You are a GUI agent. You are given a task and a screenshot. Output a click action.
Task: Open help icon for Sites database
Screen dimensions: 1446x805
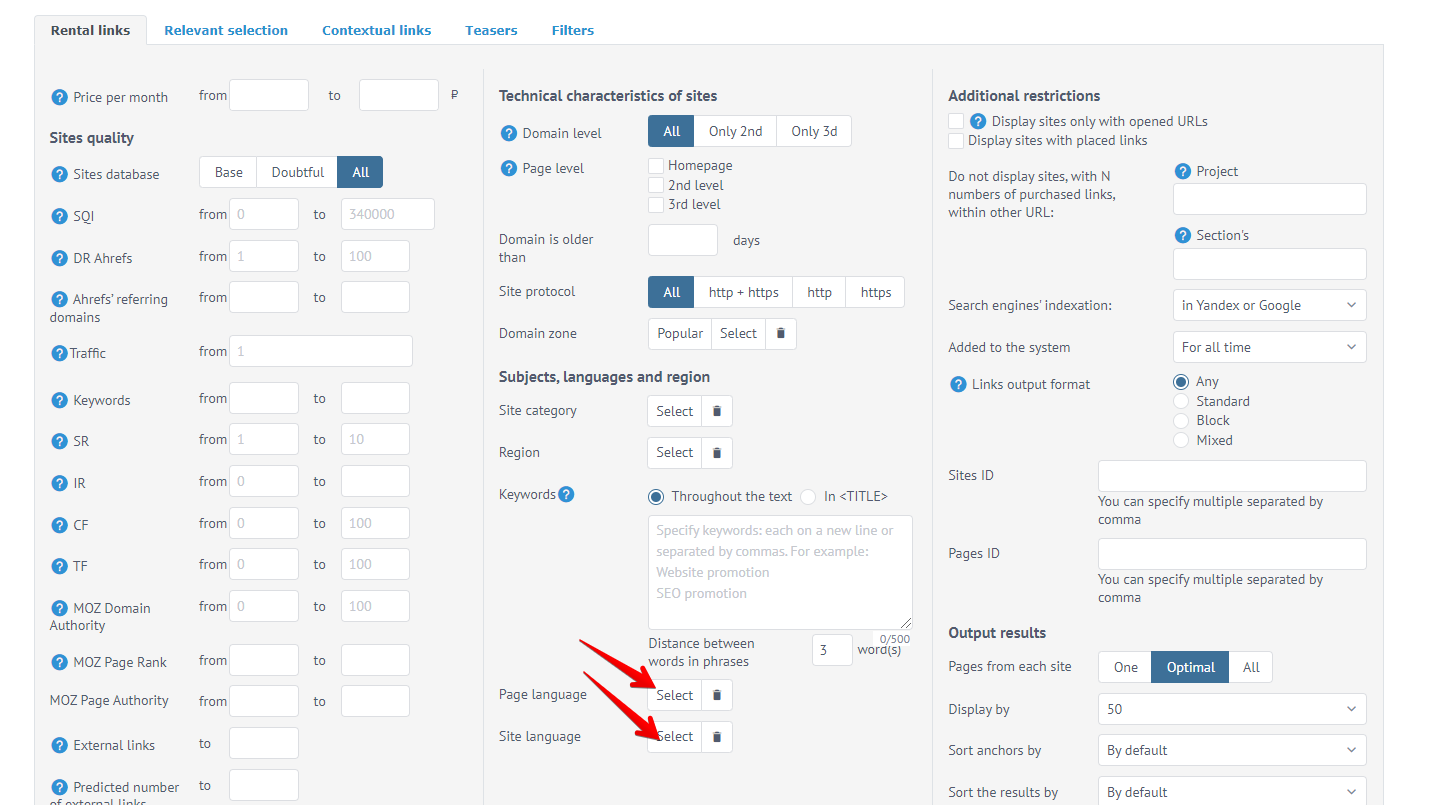click(59, 174)
